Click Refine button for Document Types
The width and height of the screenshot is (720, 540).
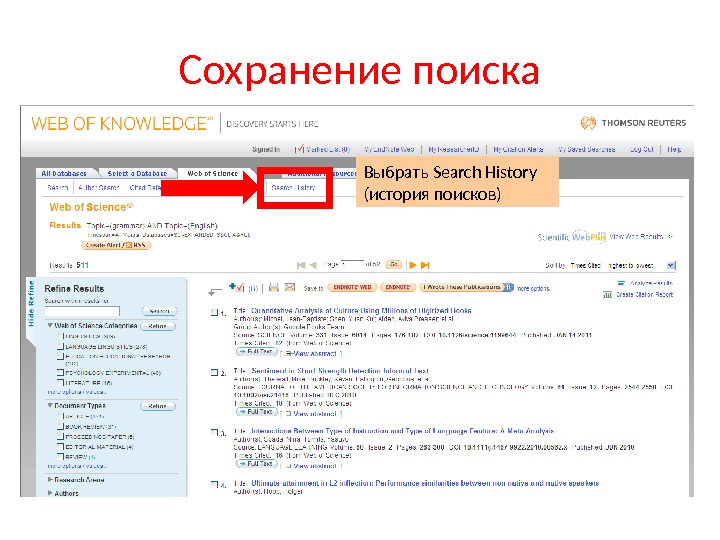pos(158,406)
